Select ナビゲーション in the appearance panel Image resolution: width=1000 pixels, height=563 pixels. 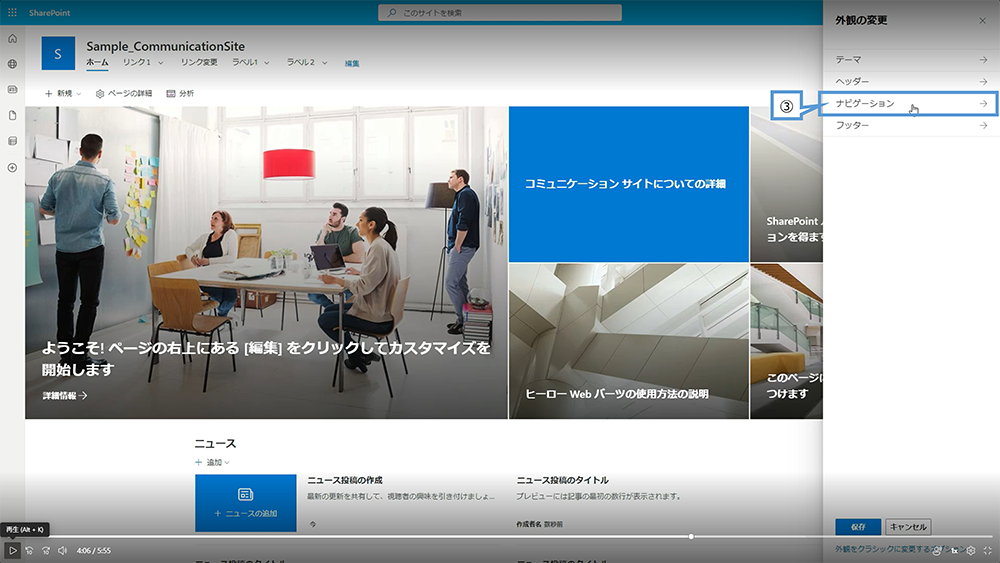click(910, 104)
